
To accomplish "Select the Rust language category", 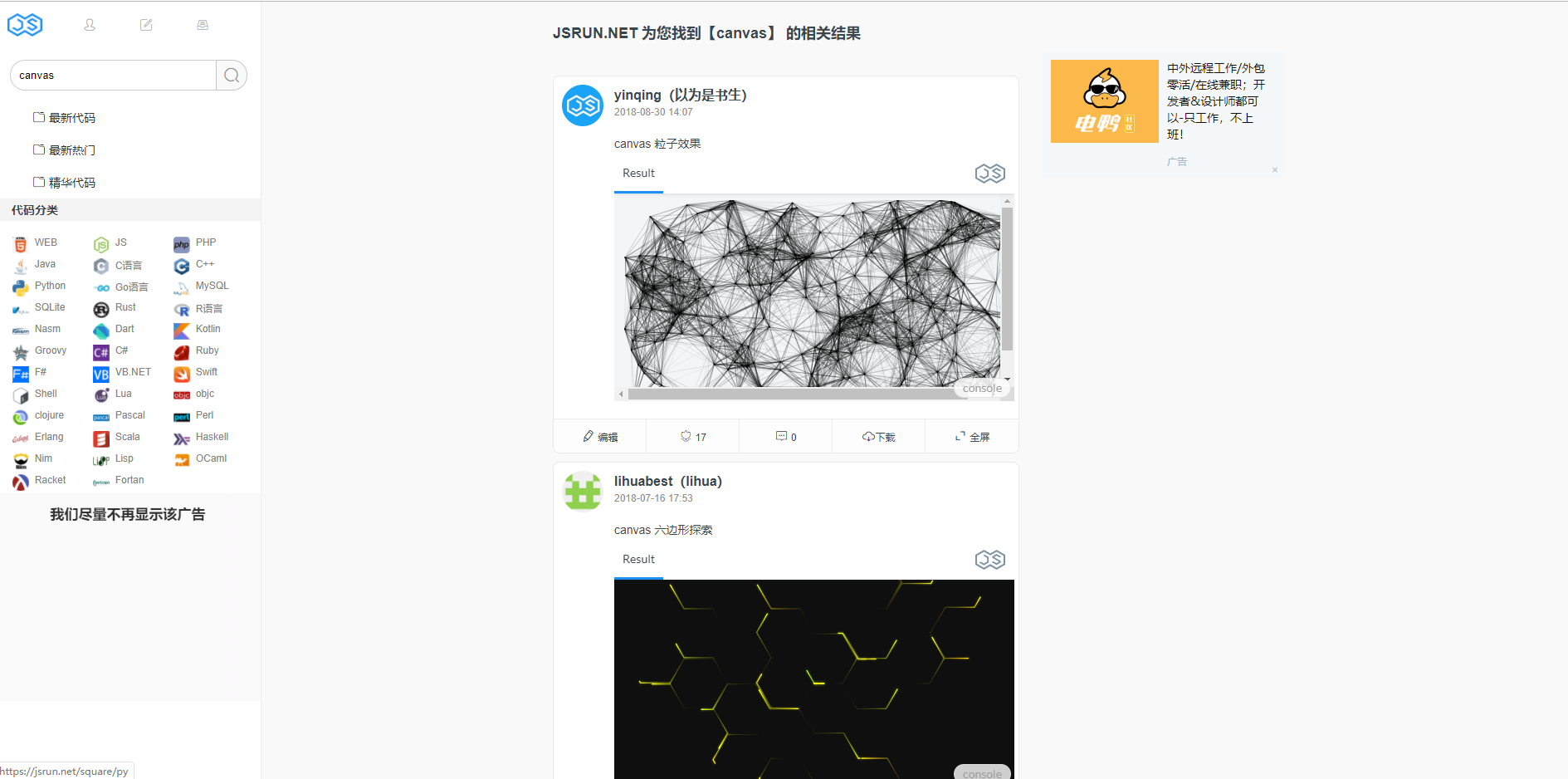I will pyautogui.click(x=115, y=308).
